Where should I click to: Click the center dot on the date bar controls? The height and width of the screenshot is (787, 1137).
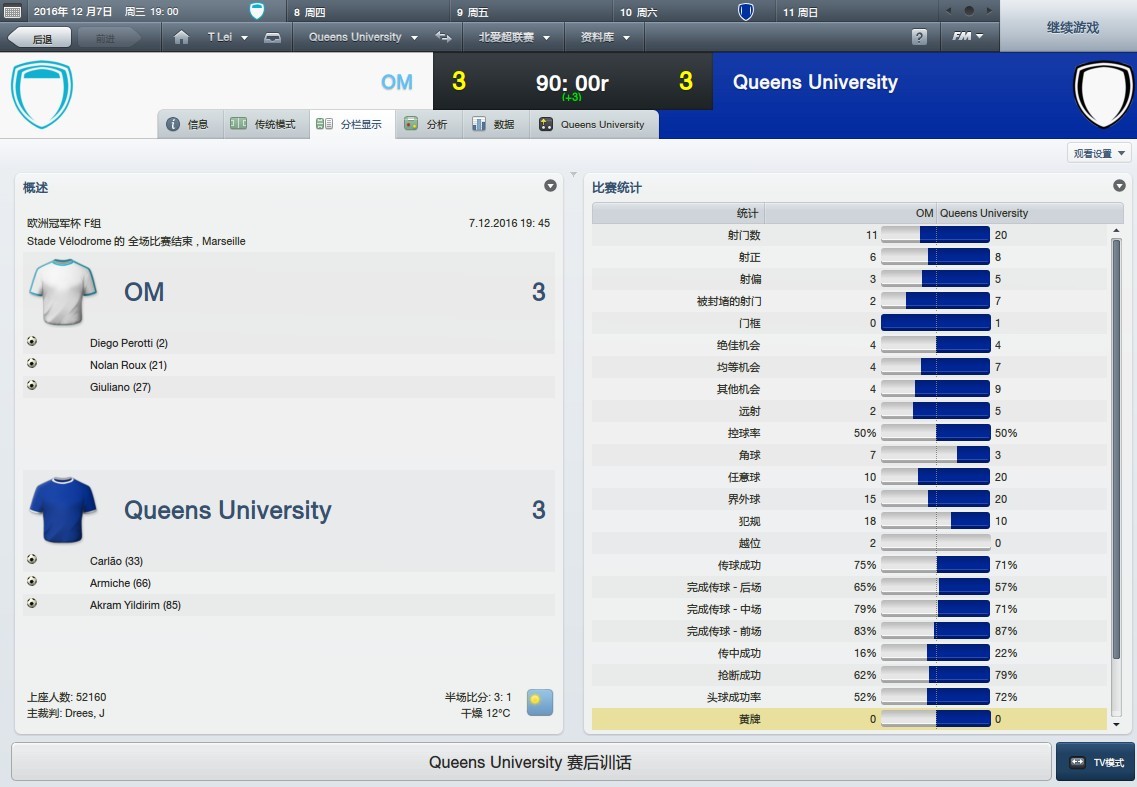[x=969, y=11]
